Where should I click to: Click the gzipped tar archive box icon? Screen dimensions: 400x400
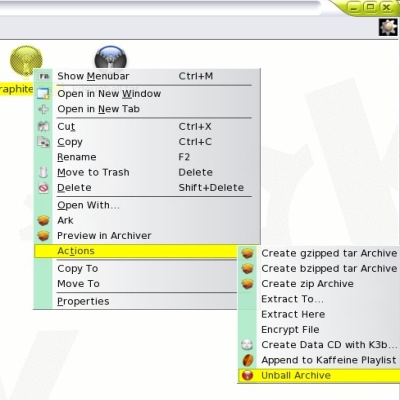pos(247,253)
